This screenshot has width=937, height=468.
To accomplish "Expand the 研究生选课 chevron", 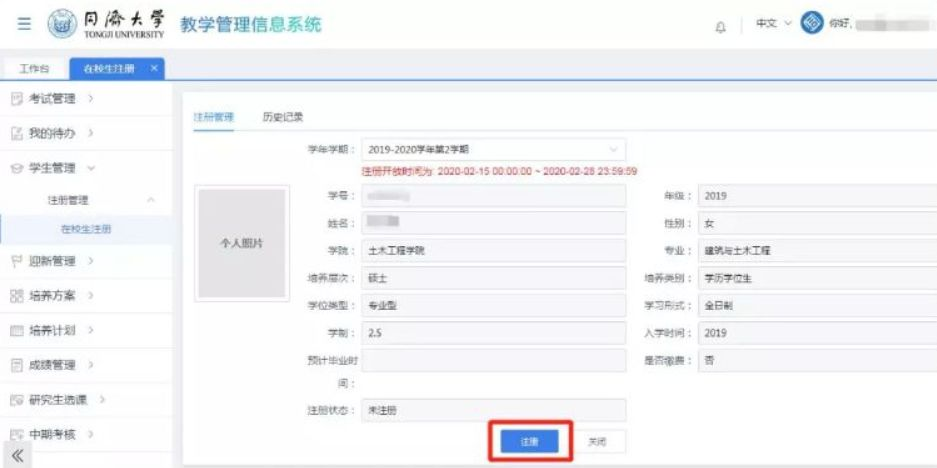I will (102, 399).
